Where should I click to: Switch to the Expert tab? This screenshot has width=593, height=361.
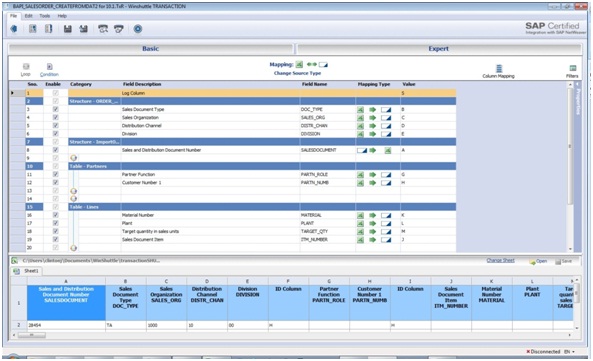click(439, 49)
